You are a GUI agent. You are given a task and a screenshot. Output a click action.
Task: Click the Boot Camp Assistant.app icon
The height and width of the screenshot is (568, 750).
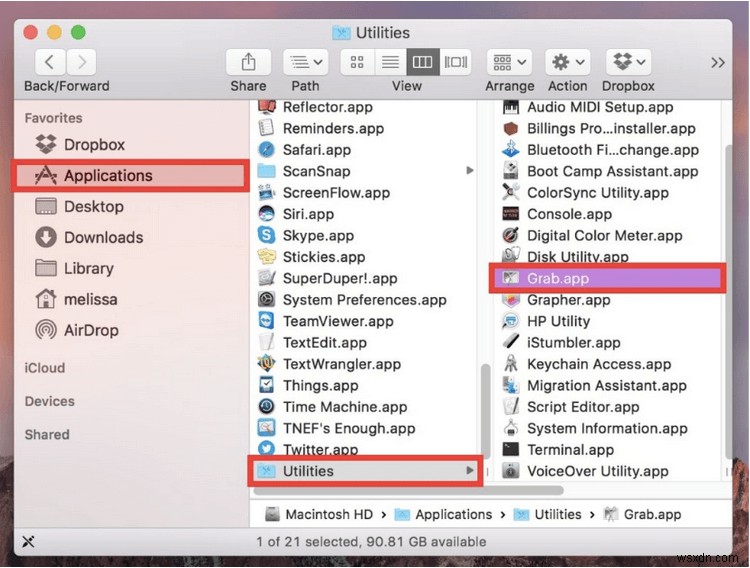click(x=510, y=171)
